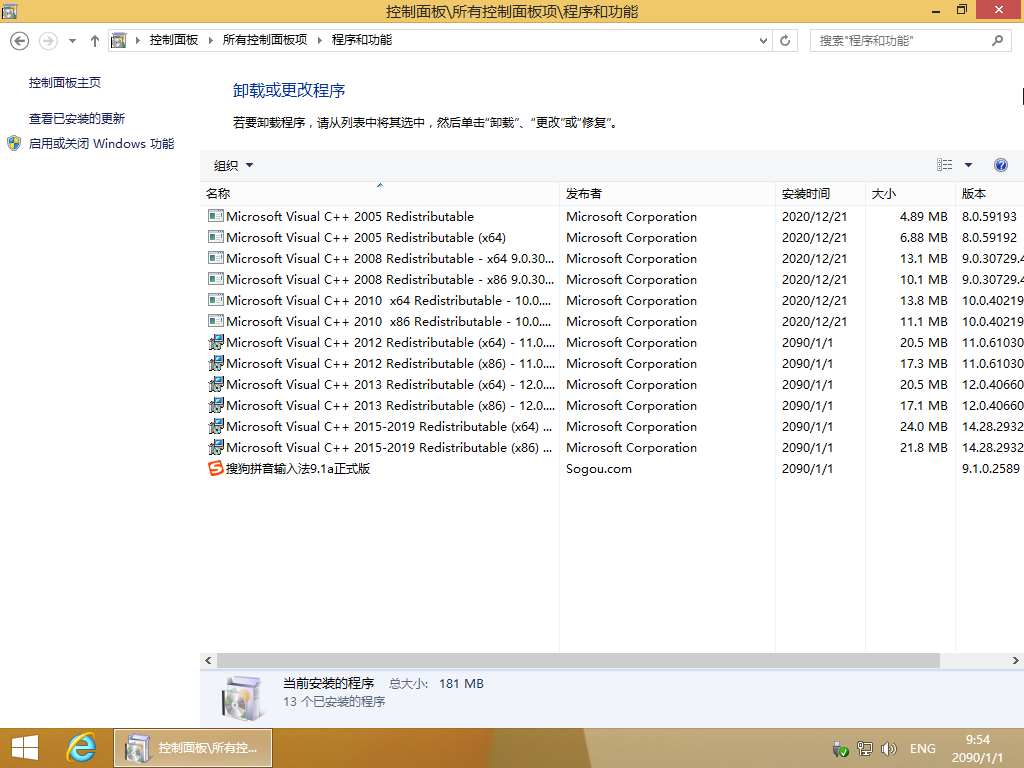Click the Forward navigation arrow
Image resolution: width=1024 pixels, height=768 pixels.
tap(48, 41)
